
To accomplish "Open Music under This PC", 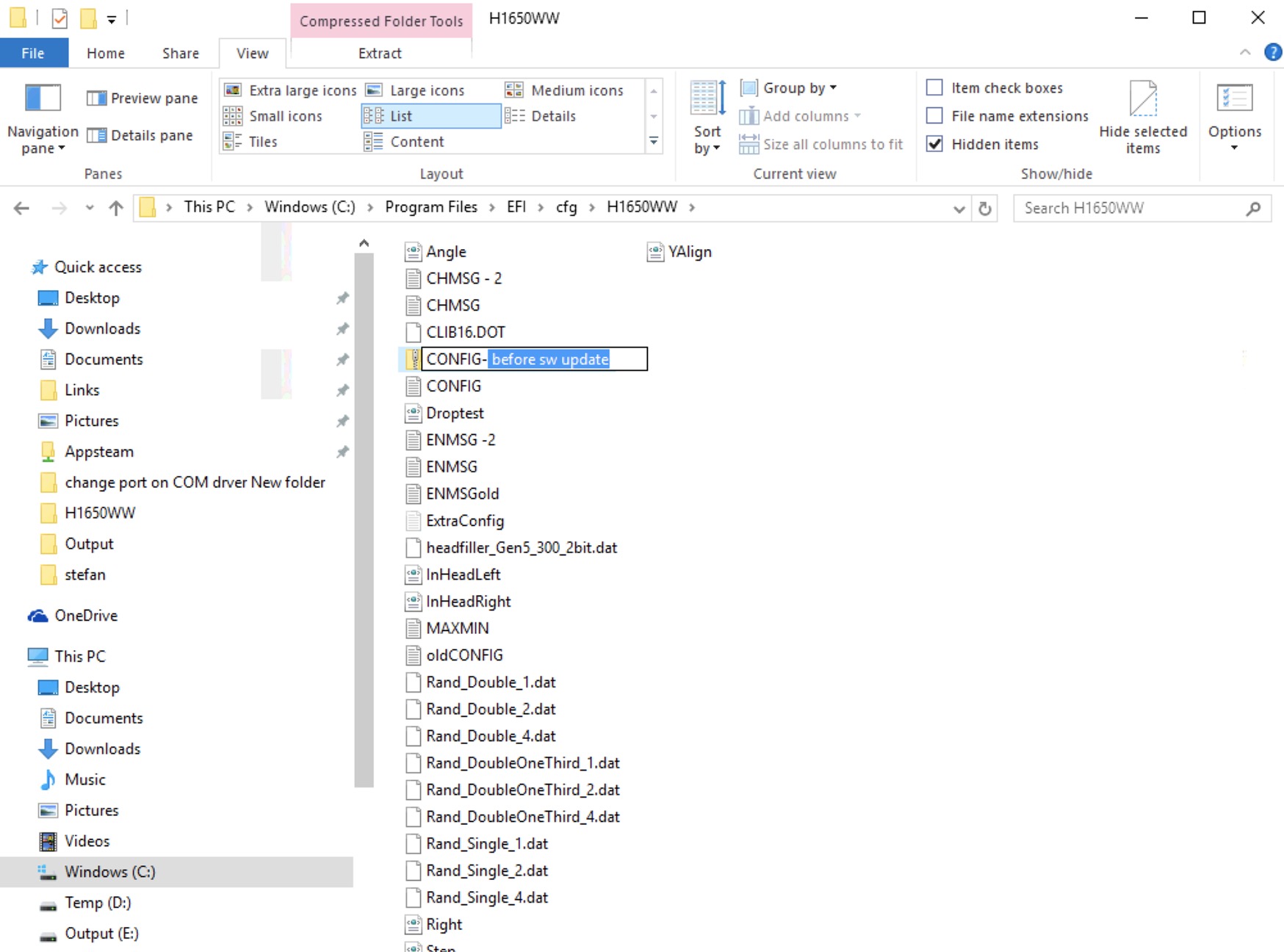I will pyautogui.click(x=85, y=779).
